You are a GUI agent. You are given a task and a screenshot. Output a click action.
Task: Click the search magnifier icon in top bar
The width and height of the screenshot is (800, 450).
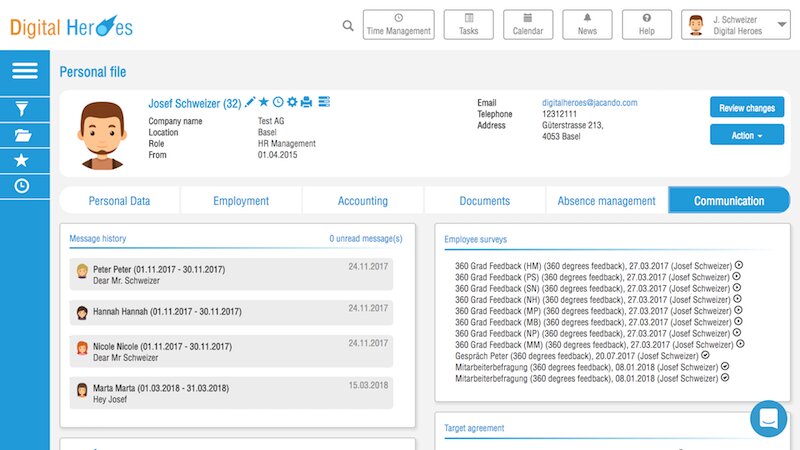pyautogui.click(x=348, y=26)
